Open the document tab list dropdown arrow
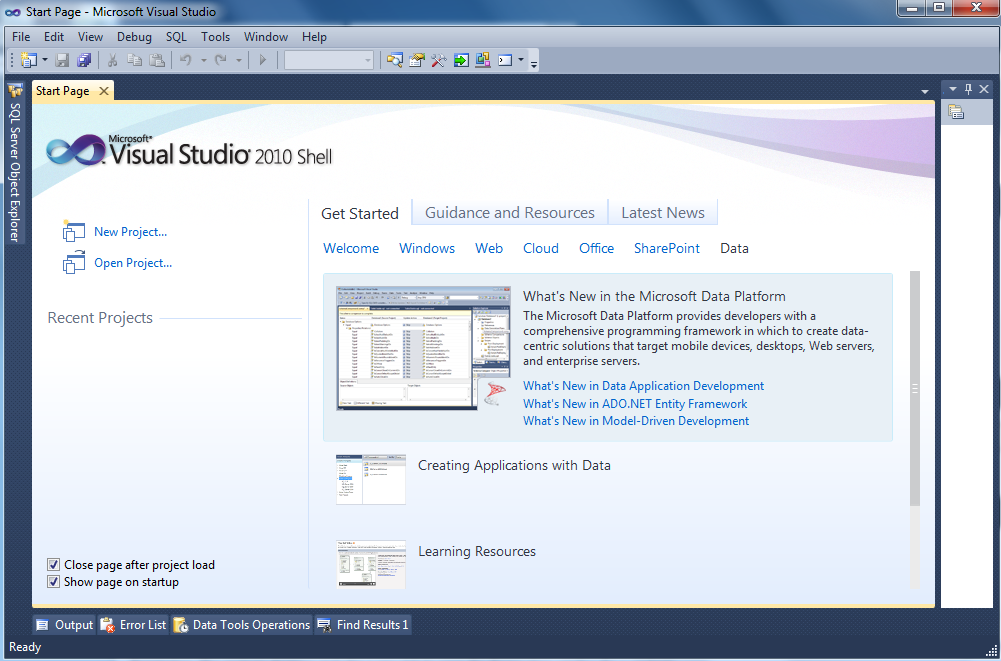Viewport: 1001px width, 661px height. coord(924,92)
